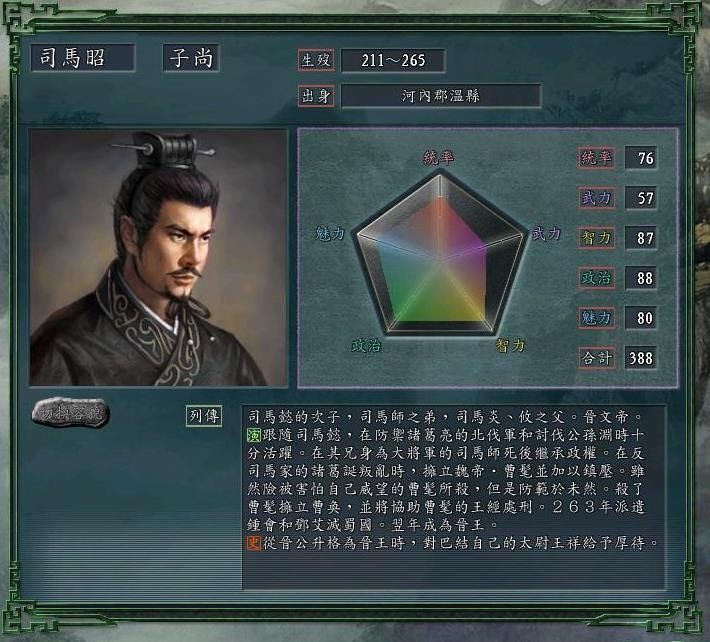This screenshot has width=710, height=642.
Task: Select the 生歿 lifespan label
Action: click(316, 60)
